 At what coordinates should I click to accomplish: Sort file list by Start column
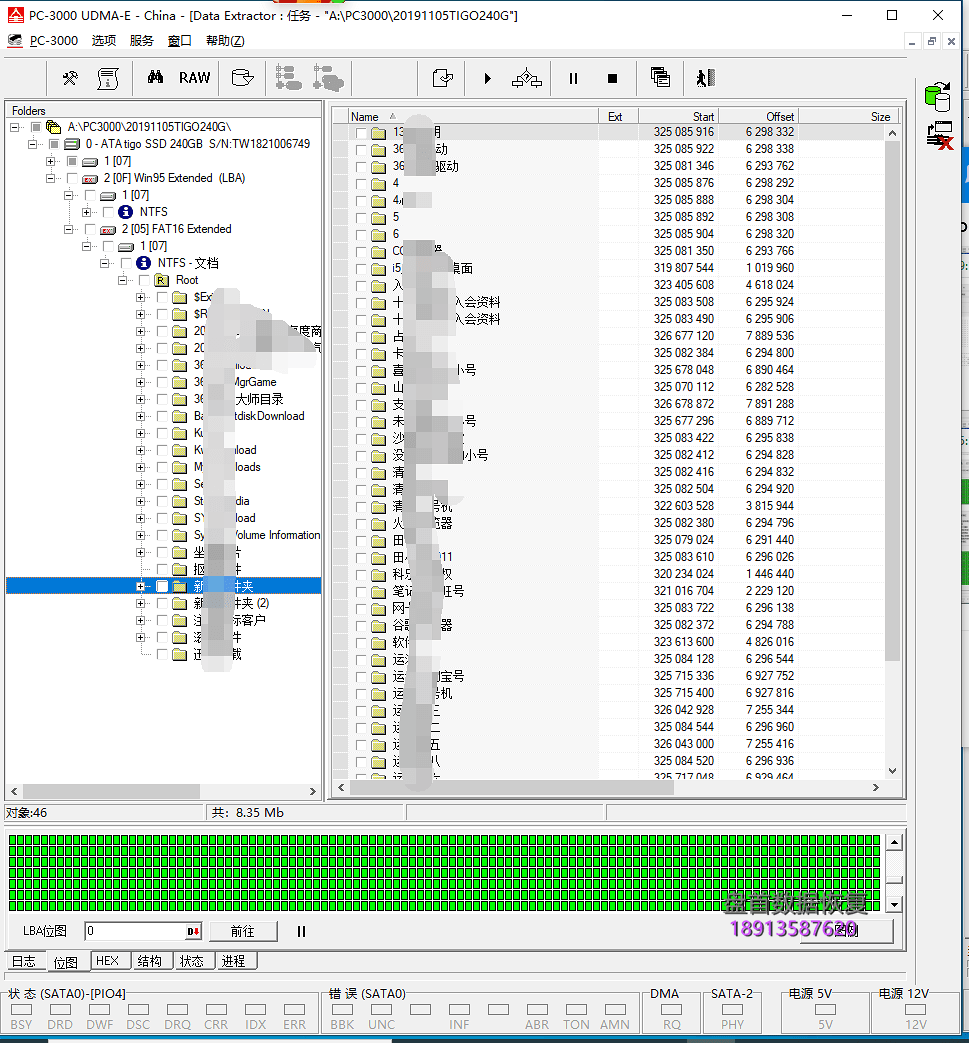pyautogui.click(x=678, y=116)
